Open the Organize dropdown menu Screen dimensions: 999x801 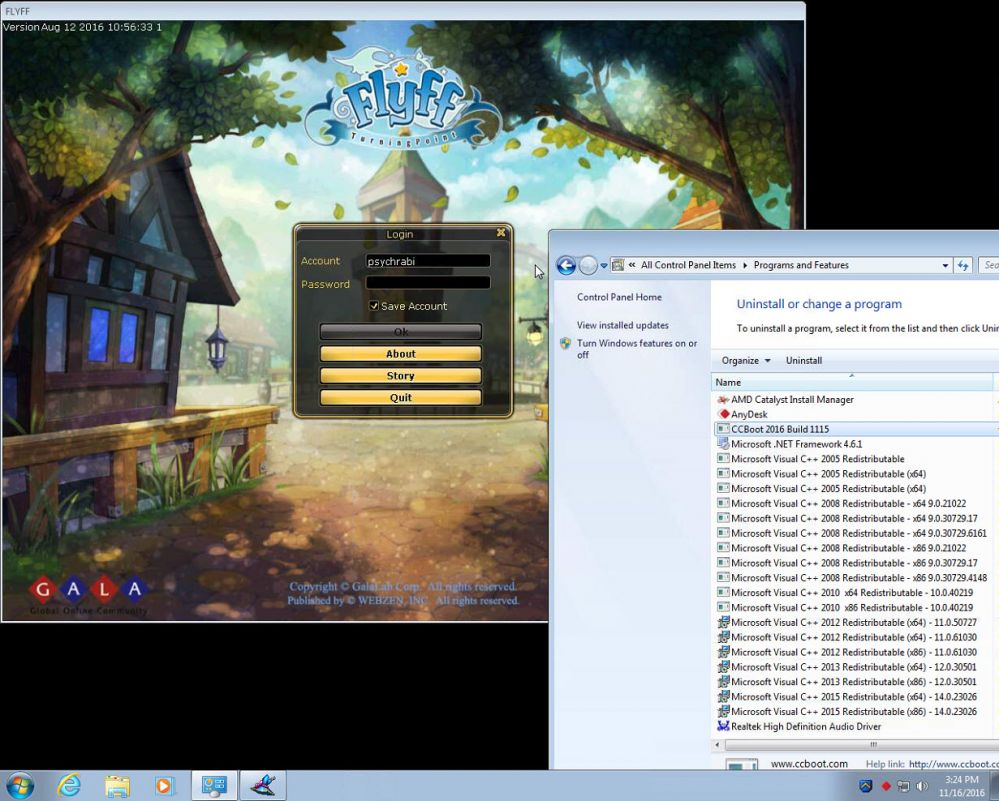[x=745, y=361]
